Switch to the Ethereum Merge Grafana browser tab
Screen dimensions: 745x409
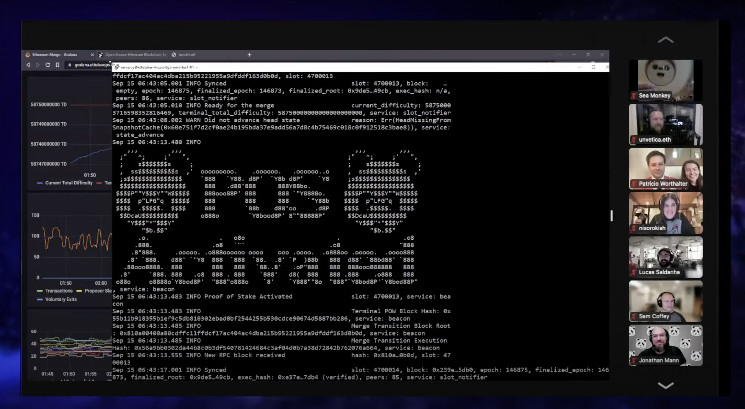[57, 55]
